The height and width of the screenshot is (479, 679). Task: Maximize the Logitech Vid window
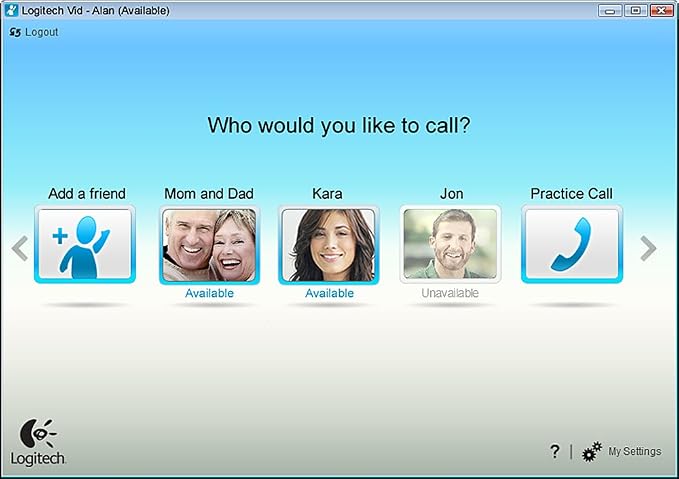point(635,10)
